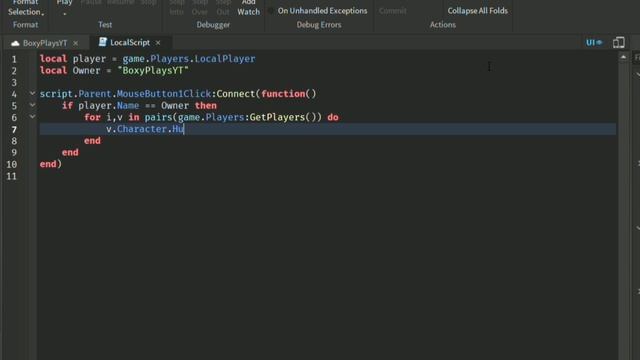Click the cloud icon on the BoxyPlaysYT tab

pos(16,43)
